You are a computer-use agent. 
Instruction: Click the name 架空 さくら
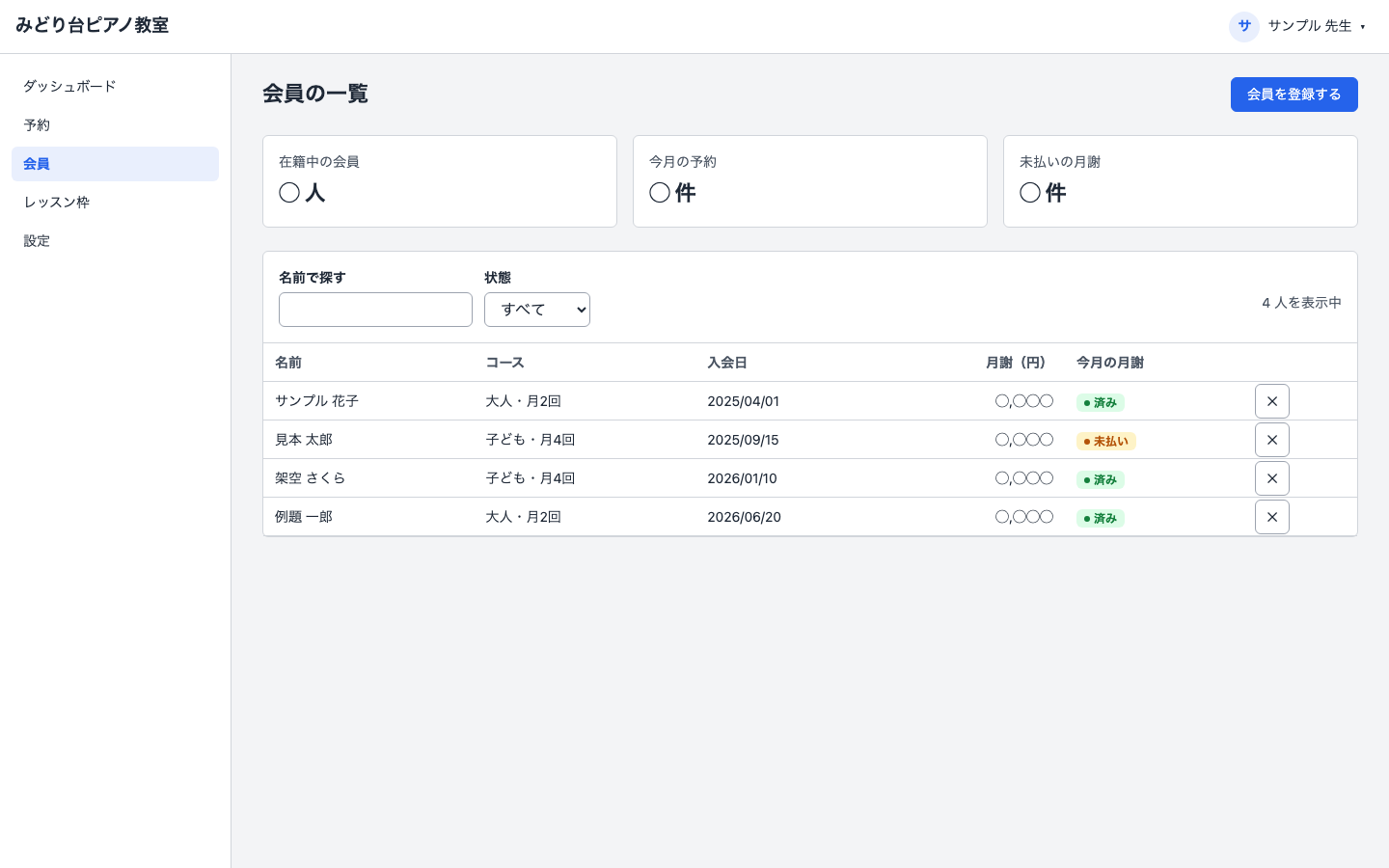click(x=310, y=478)
